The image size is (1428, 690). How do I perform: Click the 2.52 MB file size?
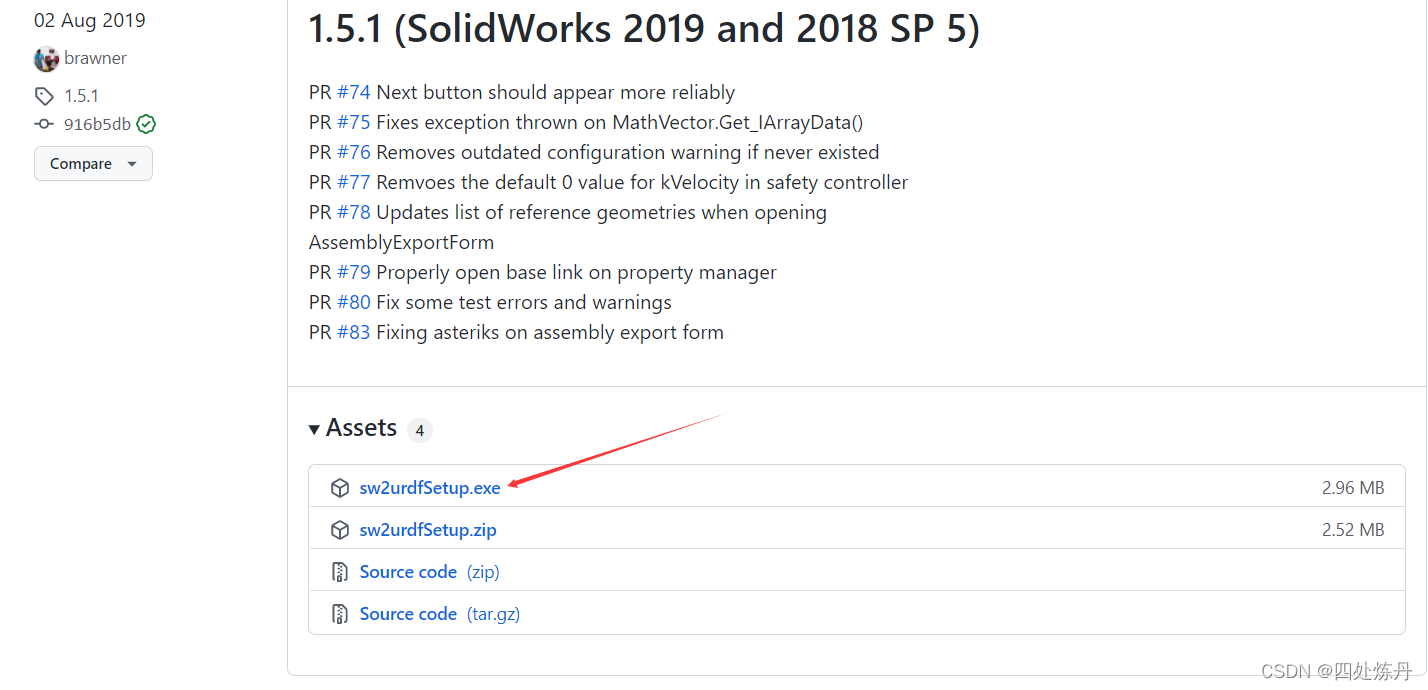pos(1353,530)
